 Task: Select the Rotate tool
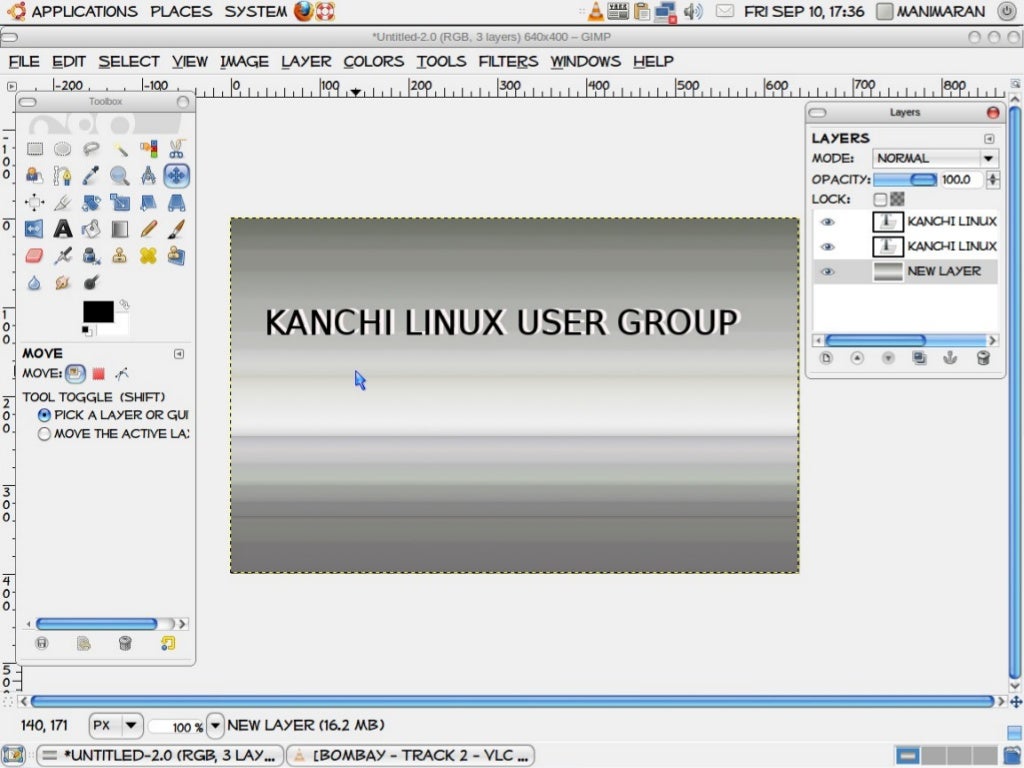[91, 202]
